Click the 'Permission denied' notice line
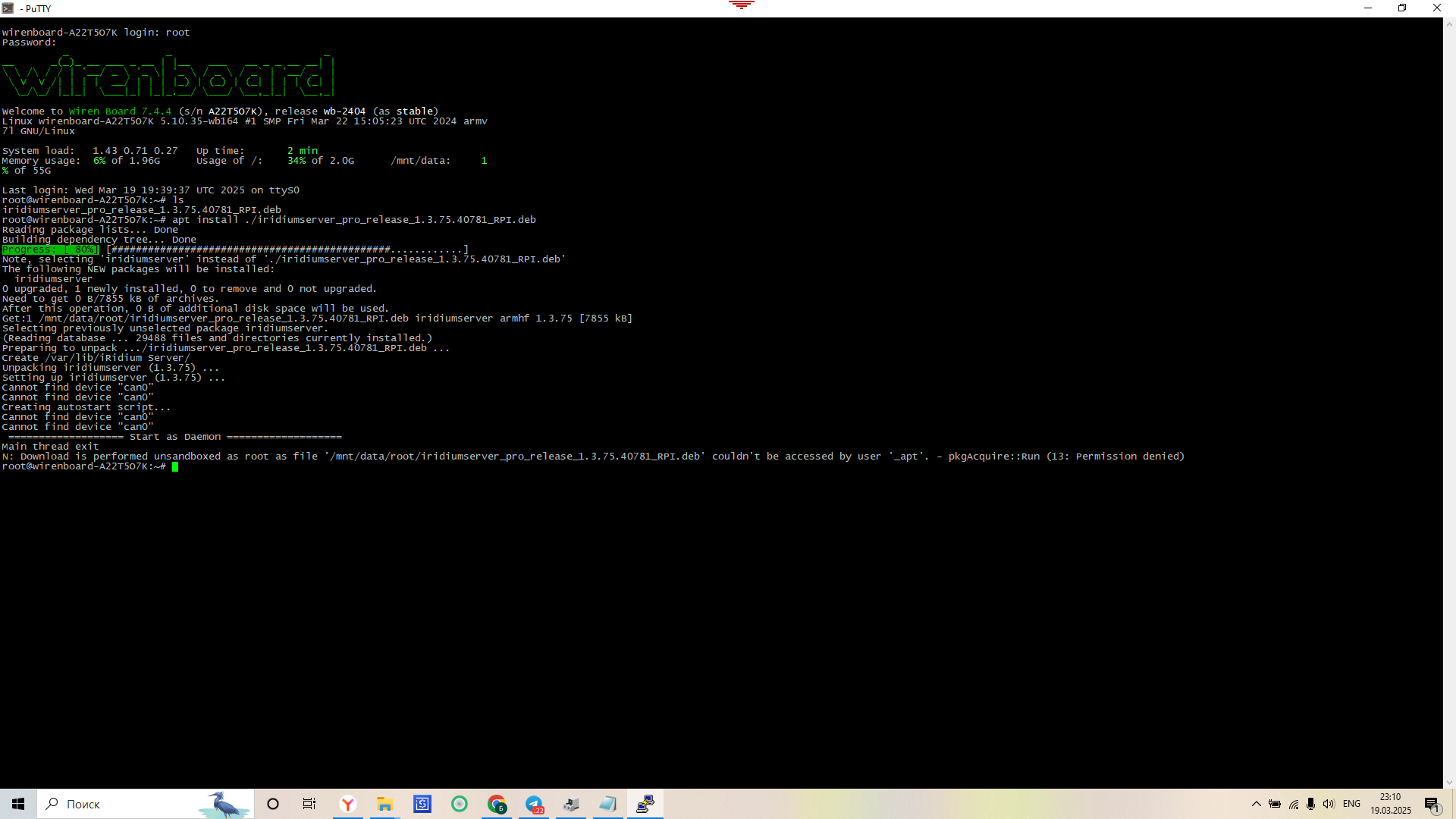This screenshot has height=819, width=1456. (593, 457)
